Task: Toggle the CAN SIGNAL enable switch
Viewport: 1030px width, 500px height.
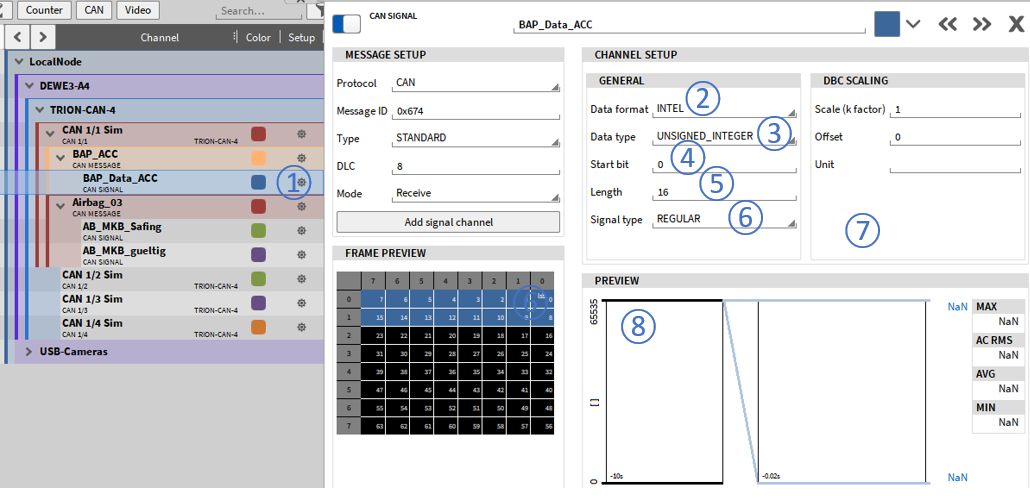Action: point(349,22)
